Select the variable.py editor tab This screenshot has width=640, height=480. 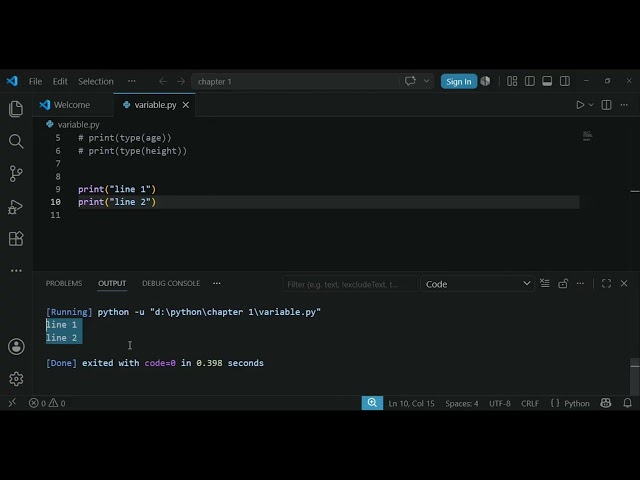(x=154, y=105)
